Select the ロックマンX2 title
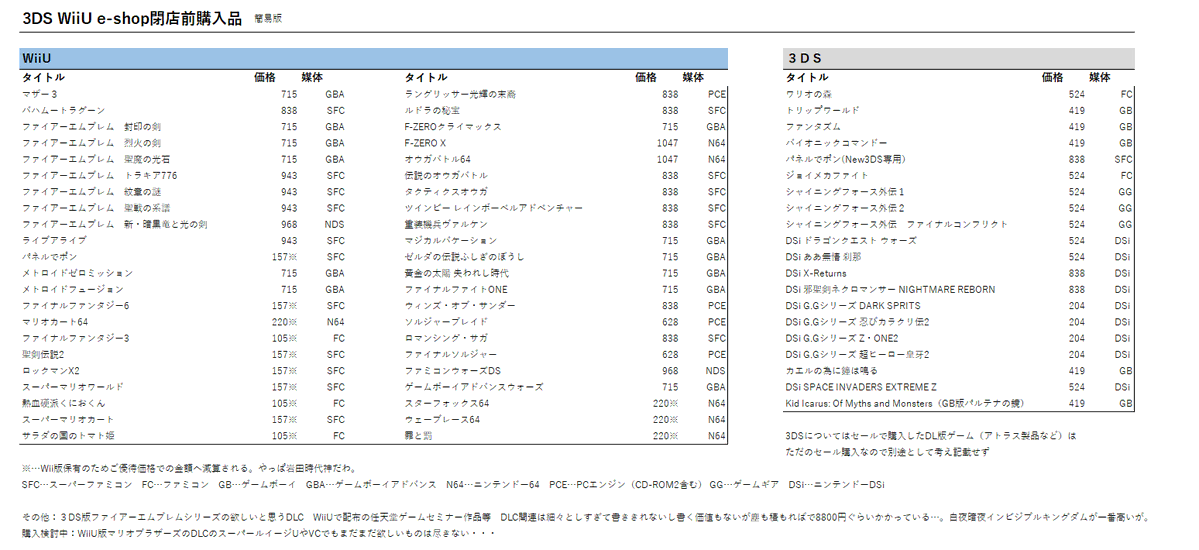Screen dimensions: 1199x550 tap(51, 370)
